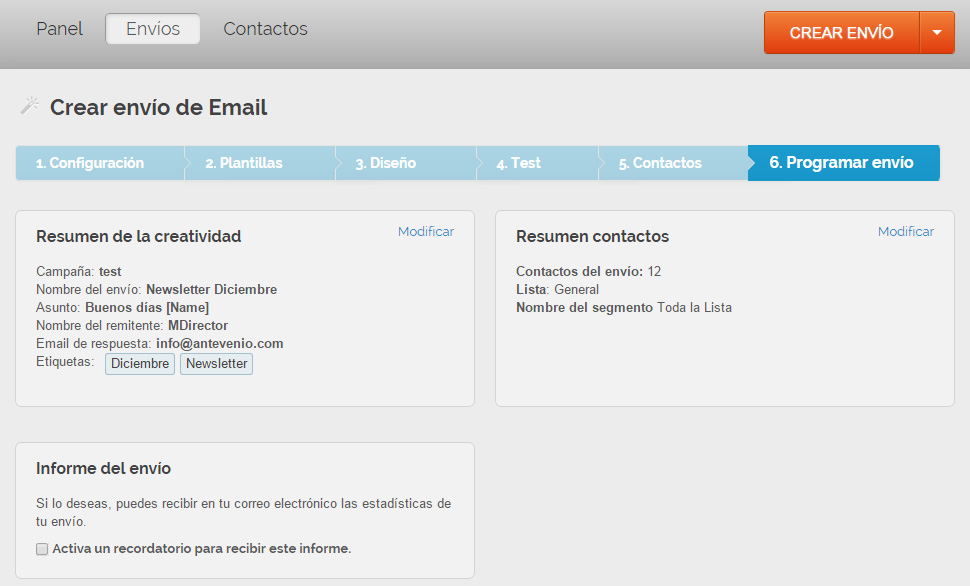970x586 pixels.
Task: Select the Diciembre tag
Action: click(x=140, y=364)
